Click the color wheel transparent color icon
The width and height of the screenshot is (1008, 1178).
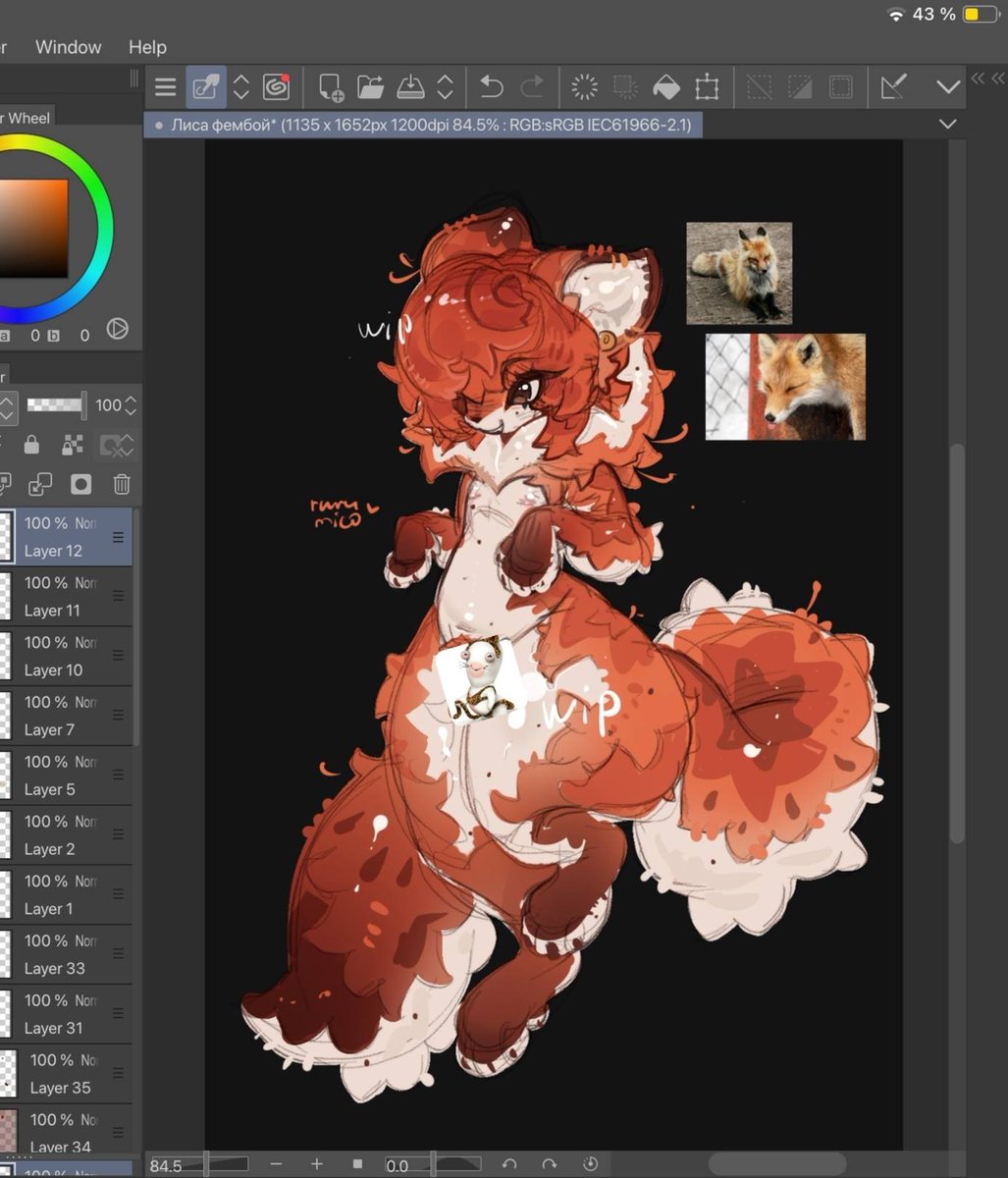[x=117, y=329]
